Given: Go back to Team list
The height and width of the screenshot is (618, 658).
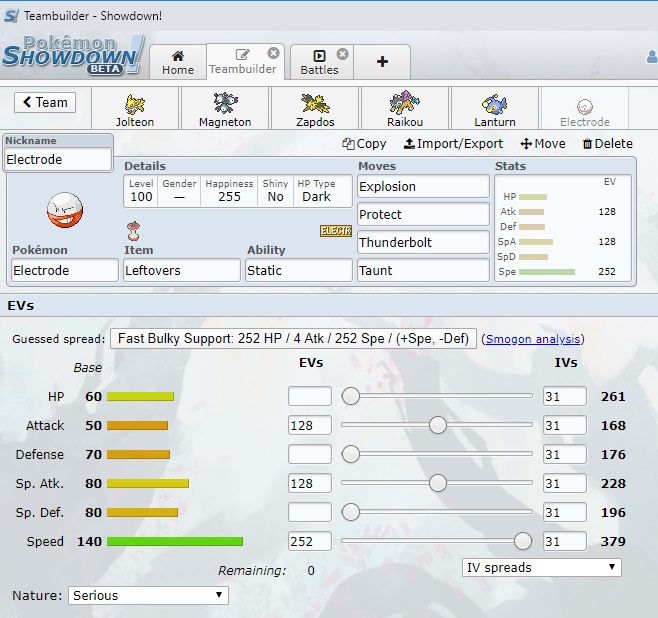Looking at the screenshot, I should pos(45,102).
